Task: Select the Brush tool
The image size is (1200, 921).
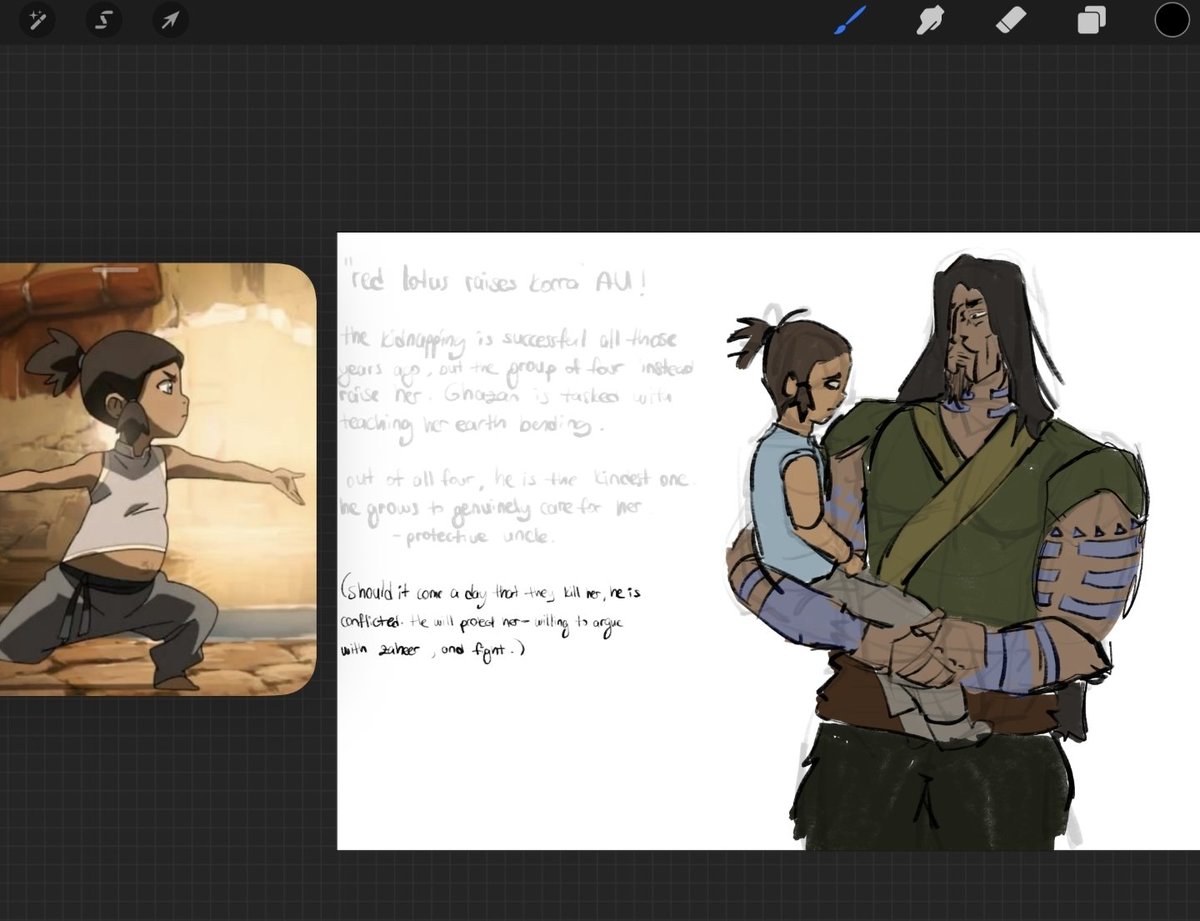Action: click(x=849, y=19)
